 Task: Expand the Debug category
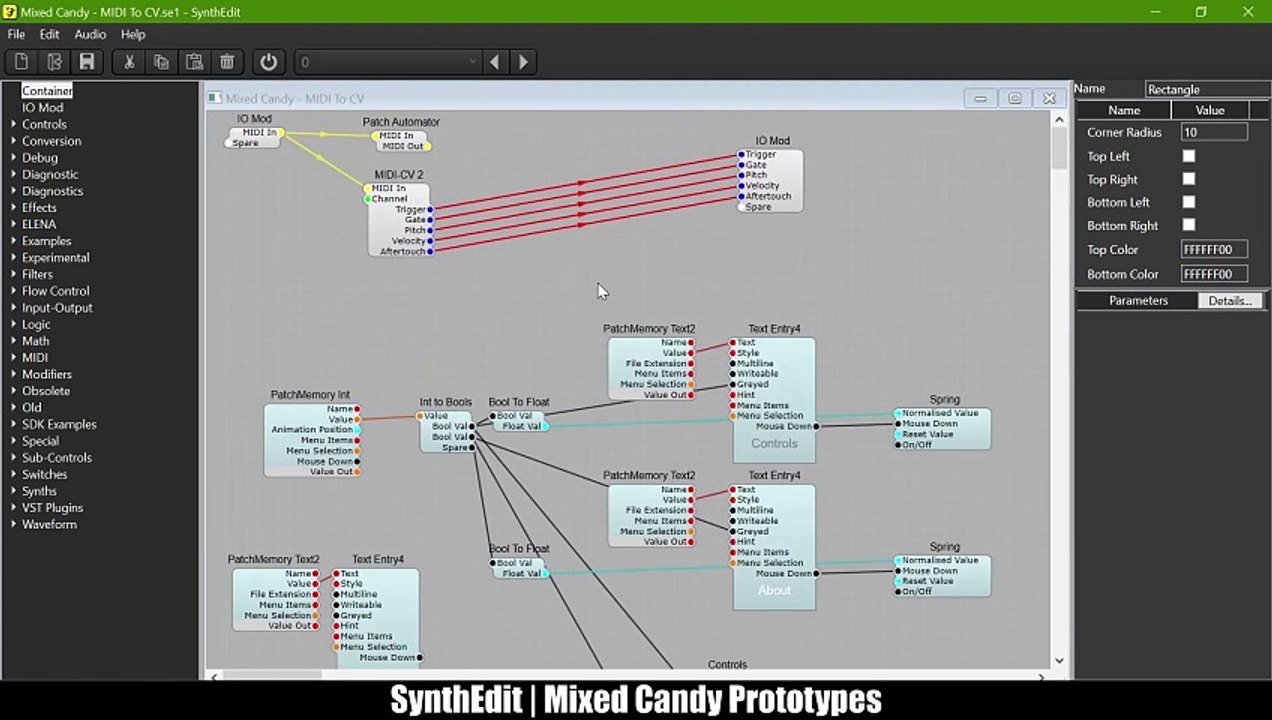[x=13, y=158]
